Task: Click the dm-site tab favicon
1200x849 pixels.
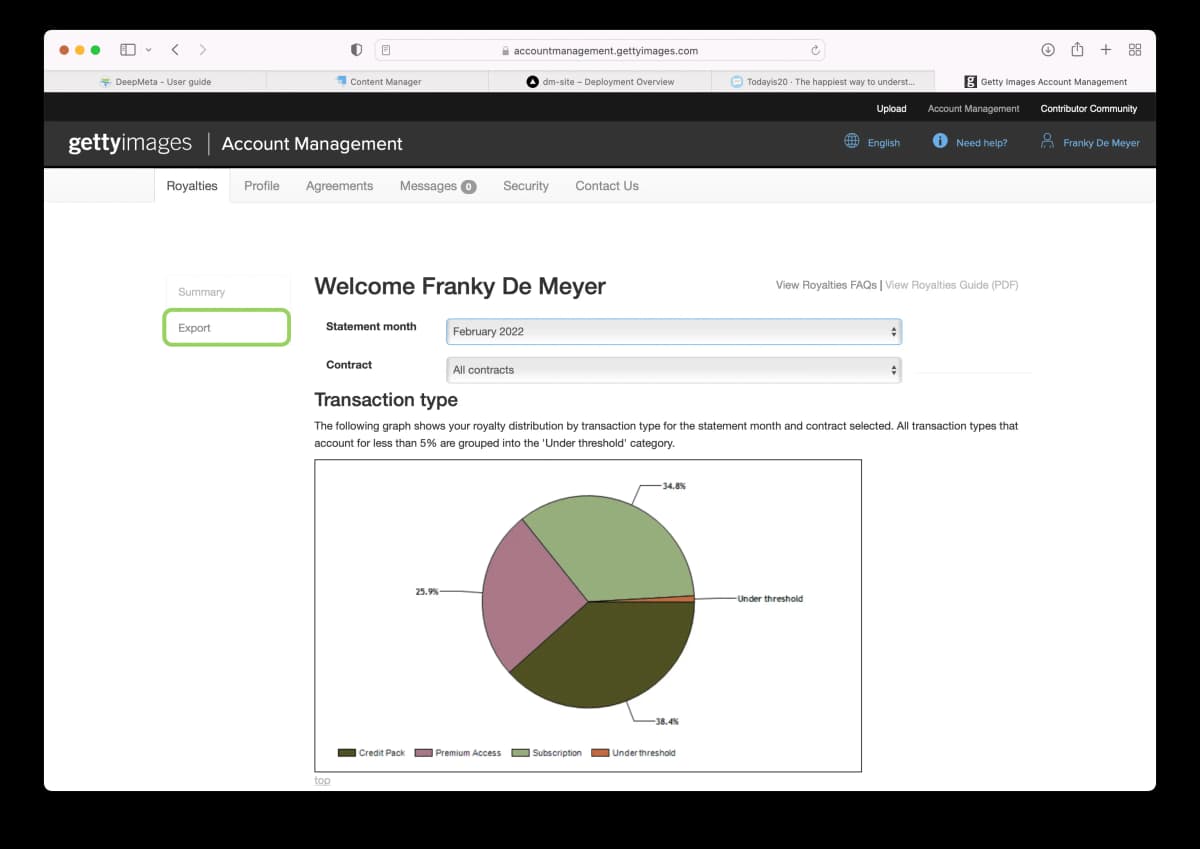Action: (x=533, y=82)
